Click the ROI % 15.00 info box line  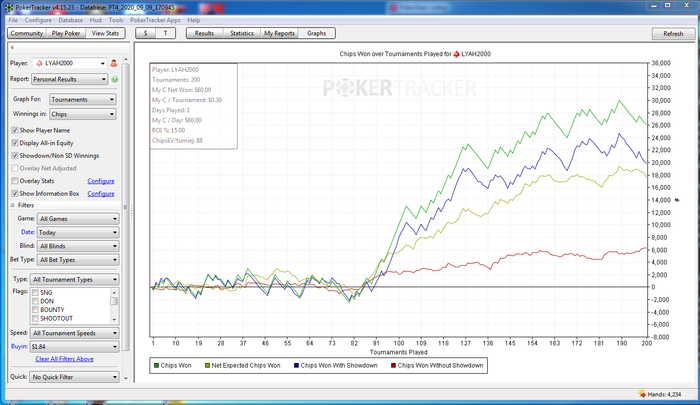(x=169, y=130)
